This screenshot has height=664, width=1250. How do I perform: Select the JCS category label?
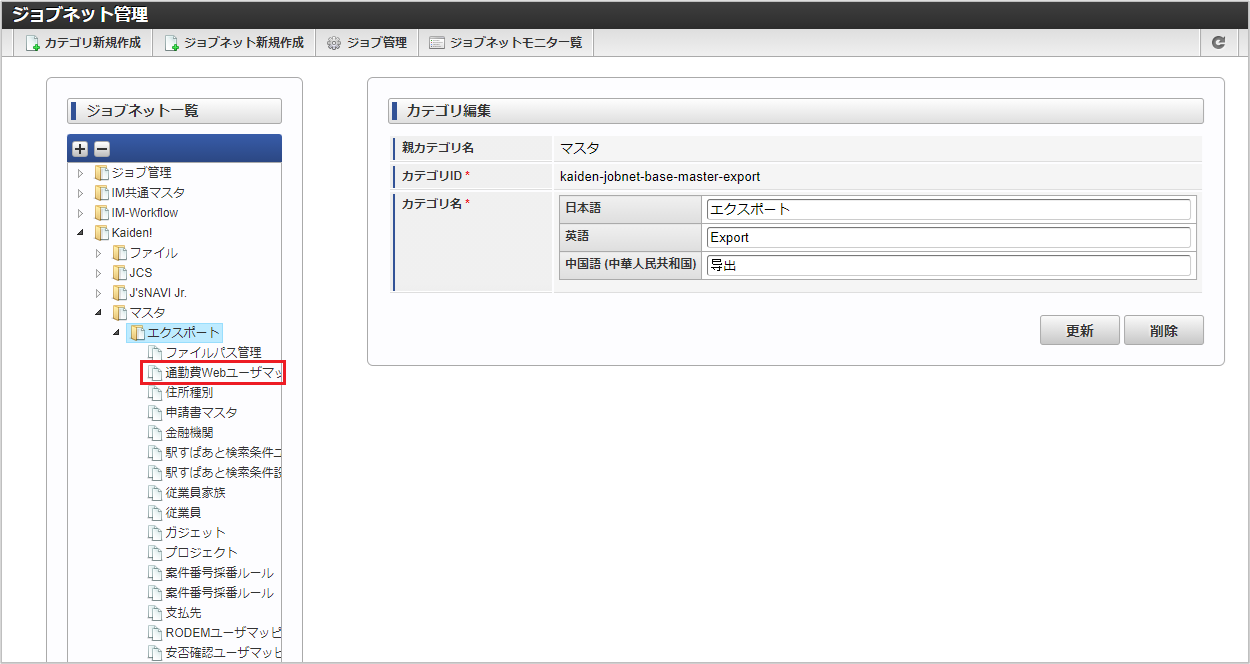(x=140, y=273)
